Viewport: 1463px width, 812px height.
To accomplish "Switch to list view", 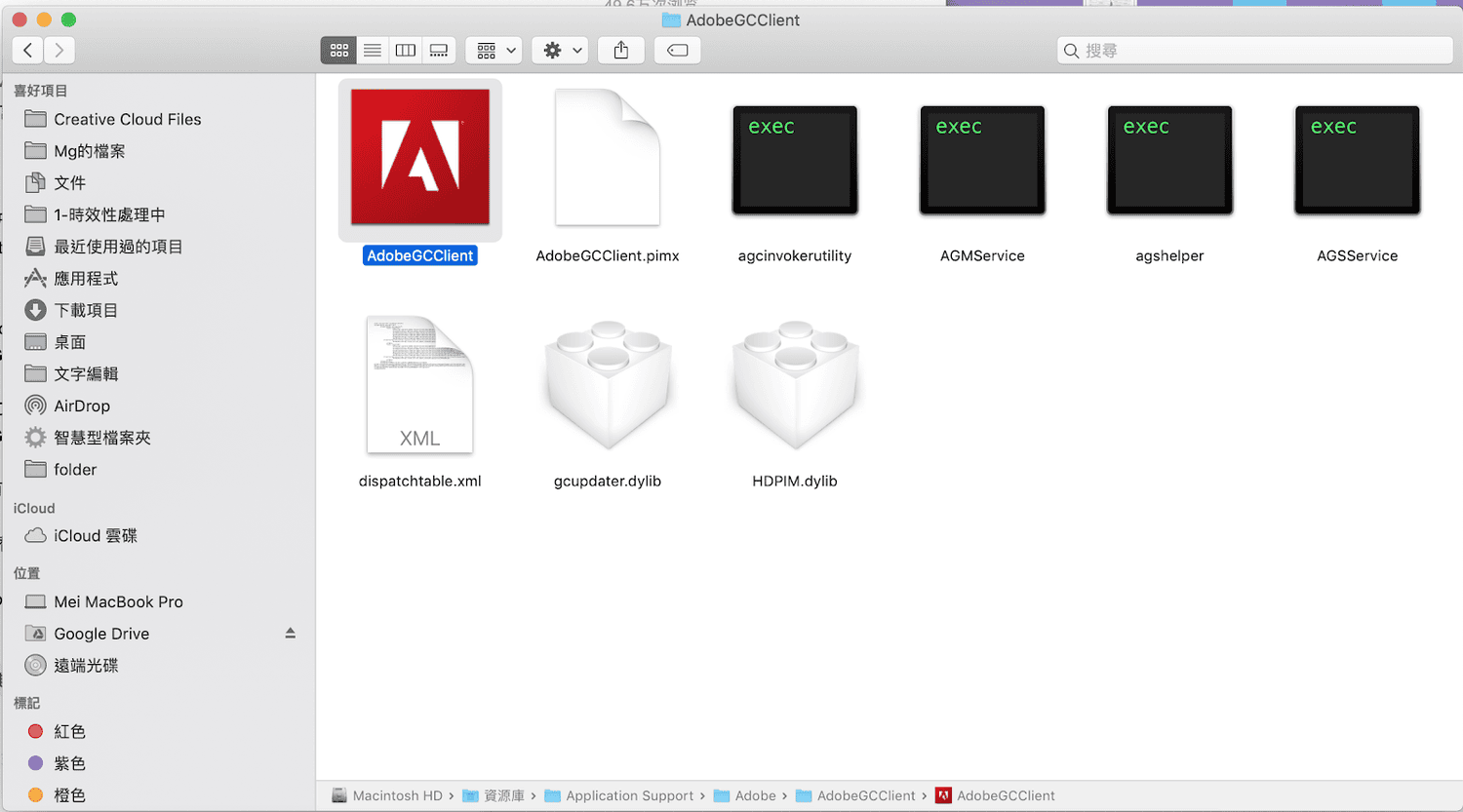I will coord(373,50).
